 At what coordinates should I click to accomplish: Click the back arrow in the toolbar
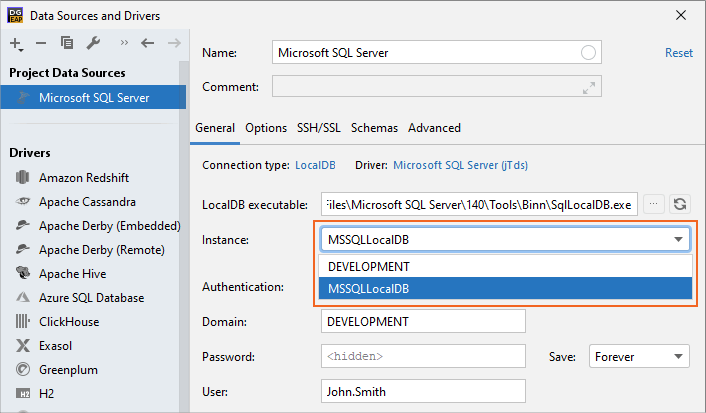147,43
